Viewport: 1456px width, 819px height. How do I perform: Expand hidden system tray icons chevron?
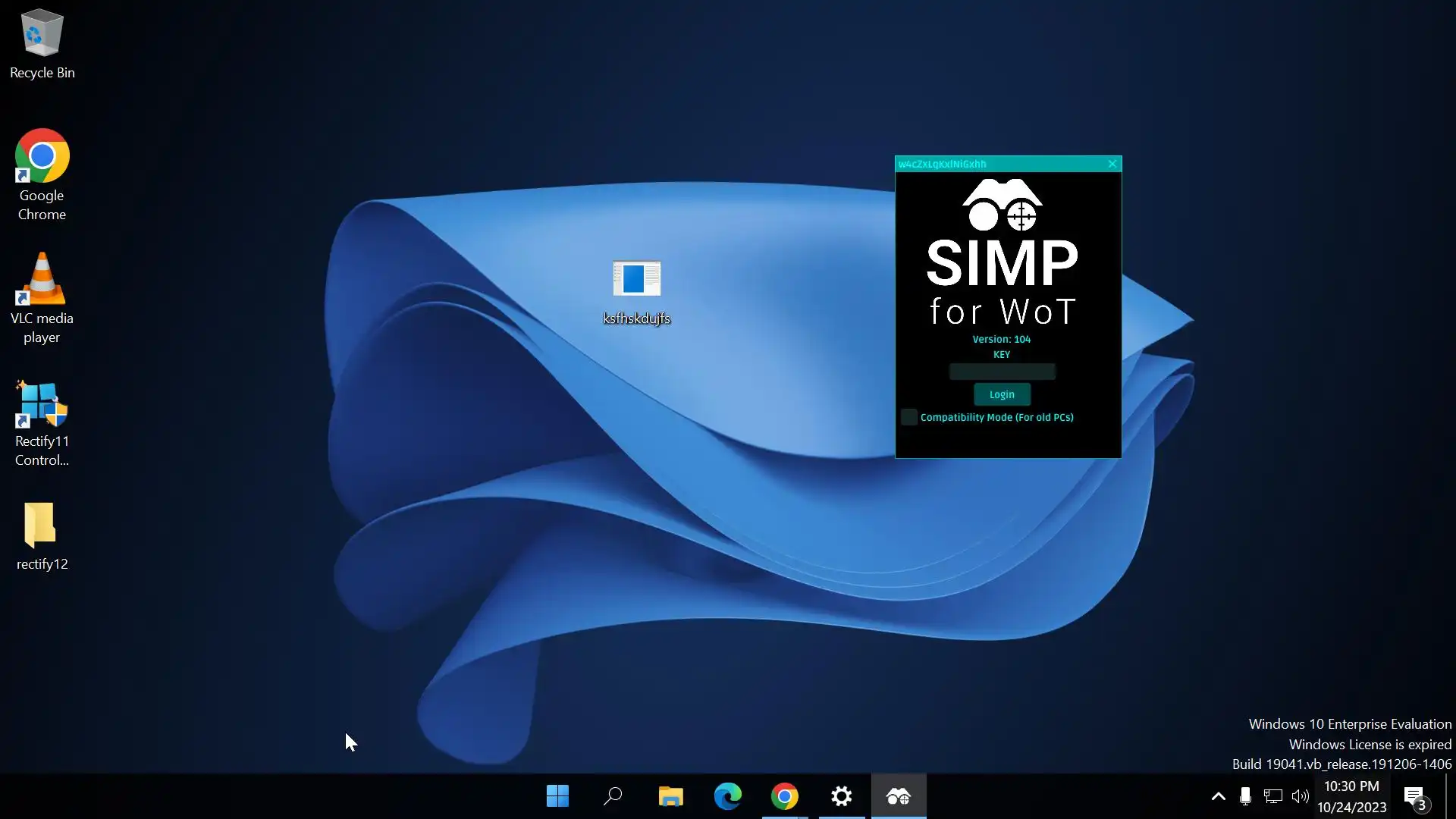tap(1218, 796)
